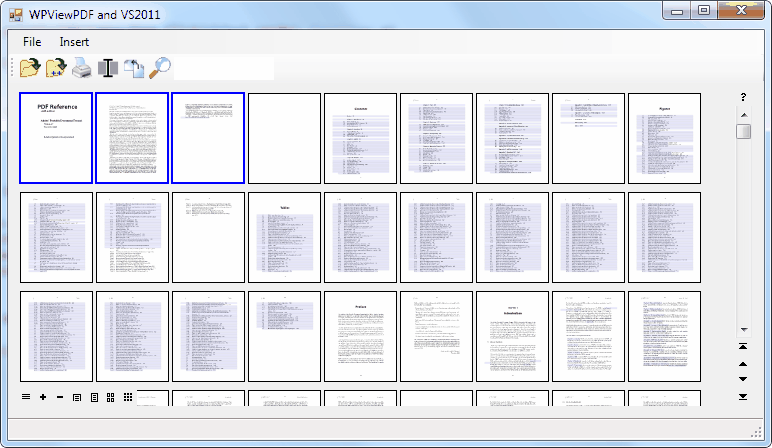Viewport: 772px width, 448px height.
Task: Jump to the first page icon
Action: [x=743, y=347]
